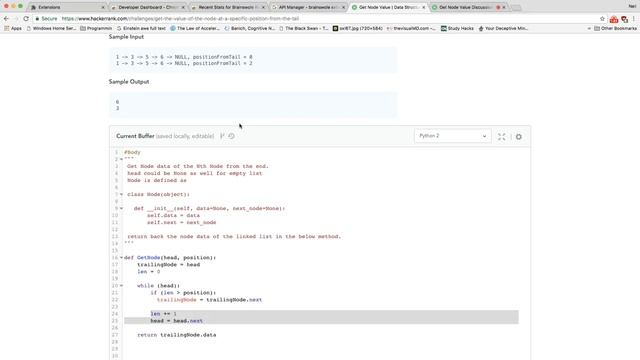This screenshot has width=640, height=360.
Task: Open Windows Home Server bookmark
Action: click(51, 29)
